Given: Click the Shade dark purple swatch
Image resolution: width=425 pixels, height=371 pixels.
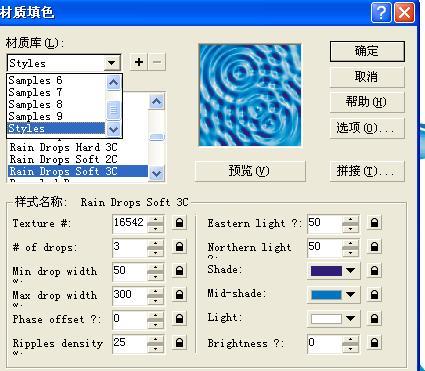Looking at the screenshot, I should coord(326,271).
